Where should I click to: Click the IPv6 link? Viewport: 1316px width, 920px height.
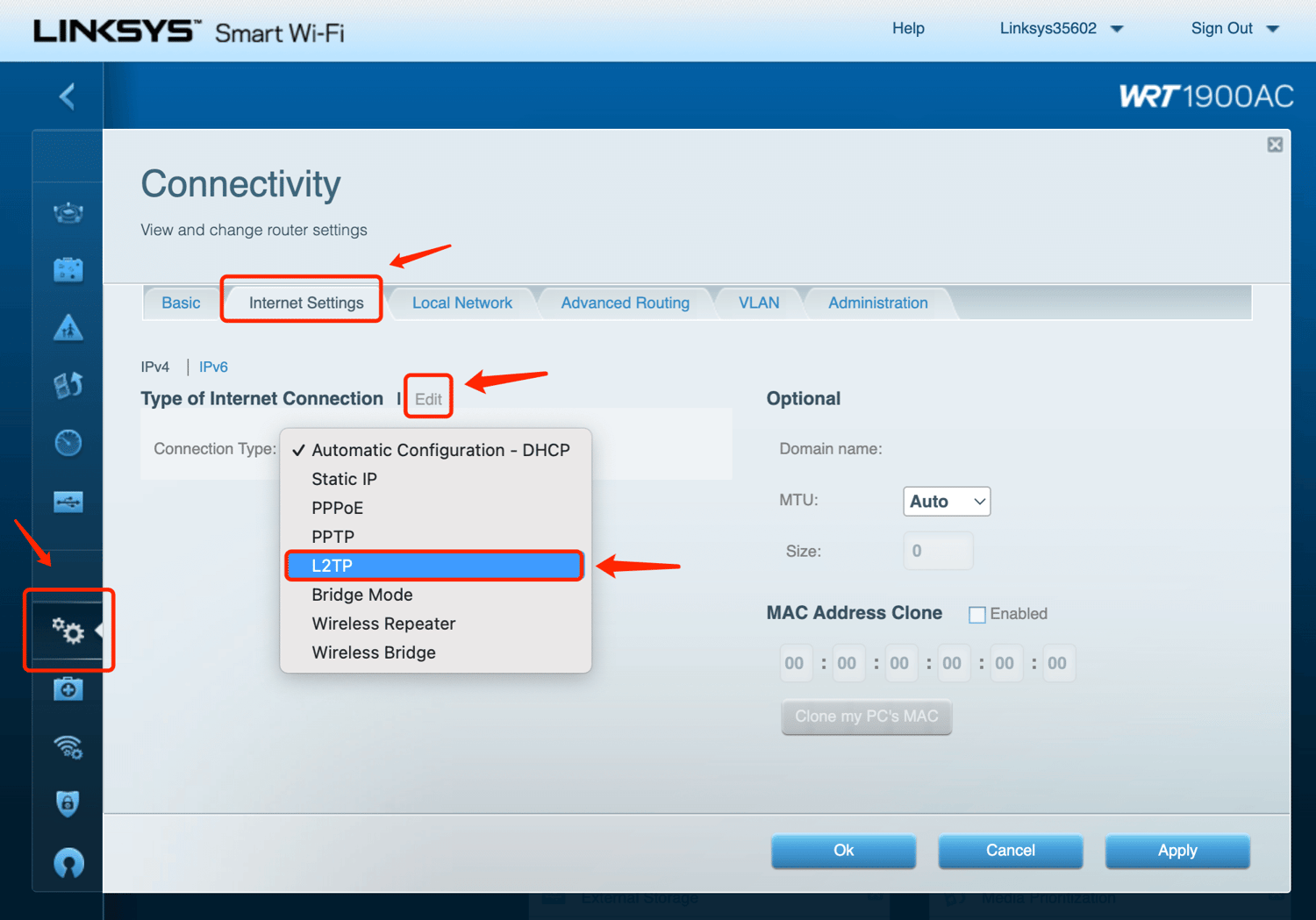click(213, 367)
